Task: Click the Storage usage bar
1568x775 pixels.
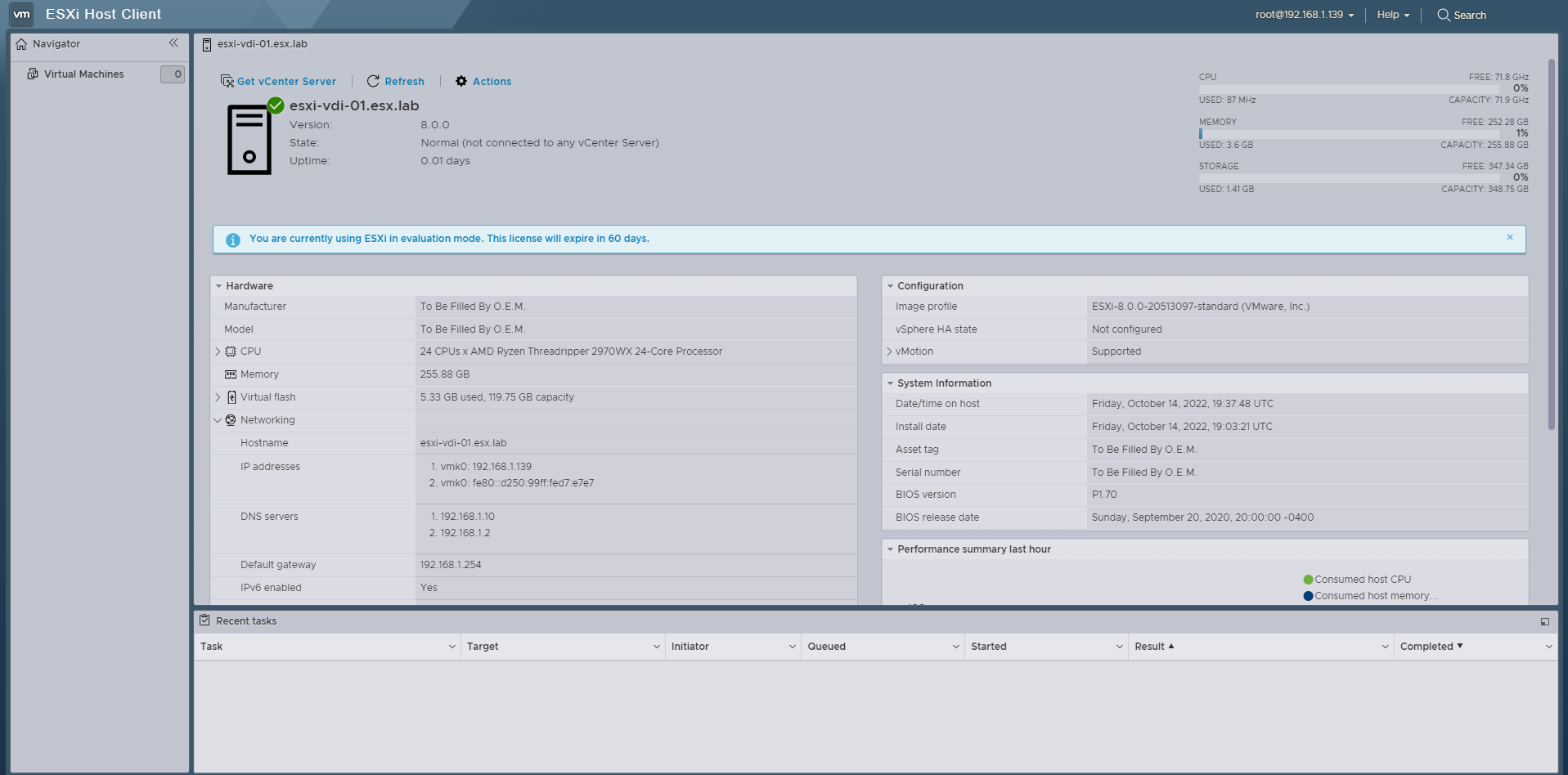Action: pyautogui.click(x=1350, y=177)
